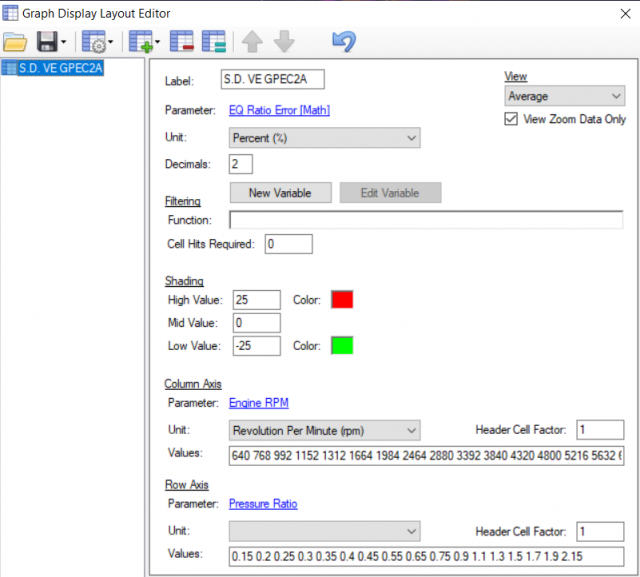Image resolution: width=640 pixels, height=577 pixels.
Task: Toggle View Zoom Data Only checkbox
Action: pos(513,119)
